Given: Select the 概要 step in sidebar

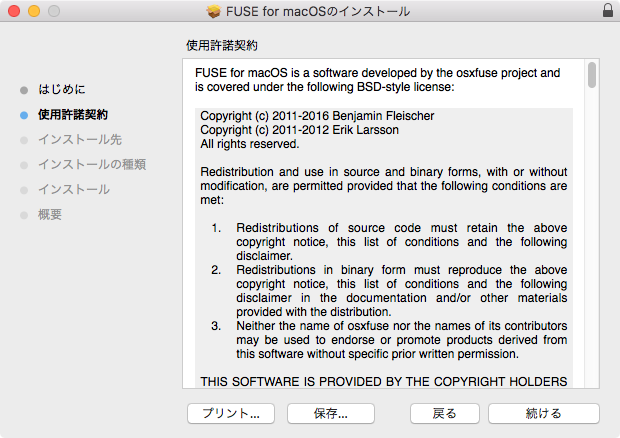Looking at the screenshot, I should pyautogui.click(x=50, y=215).
